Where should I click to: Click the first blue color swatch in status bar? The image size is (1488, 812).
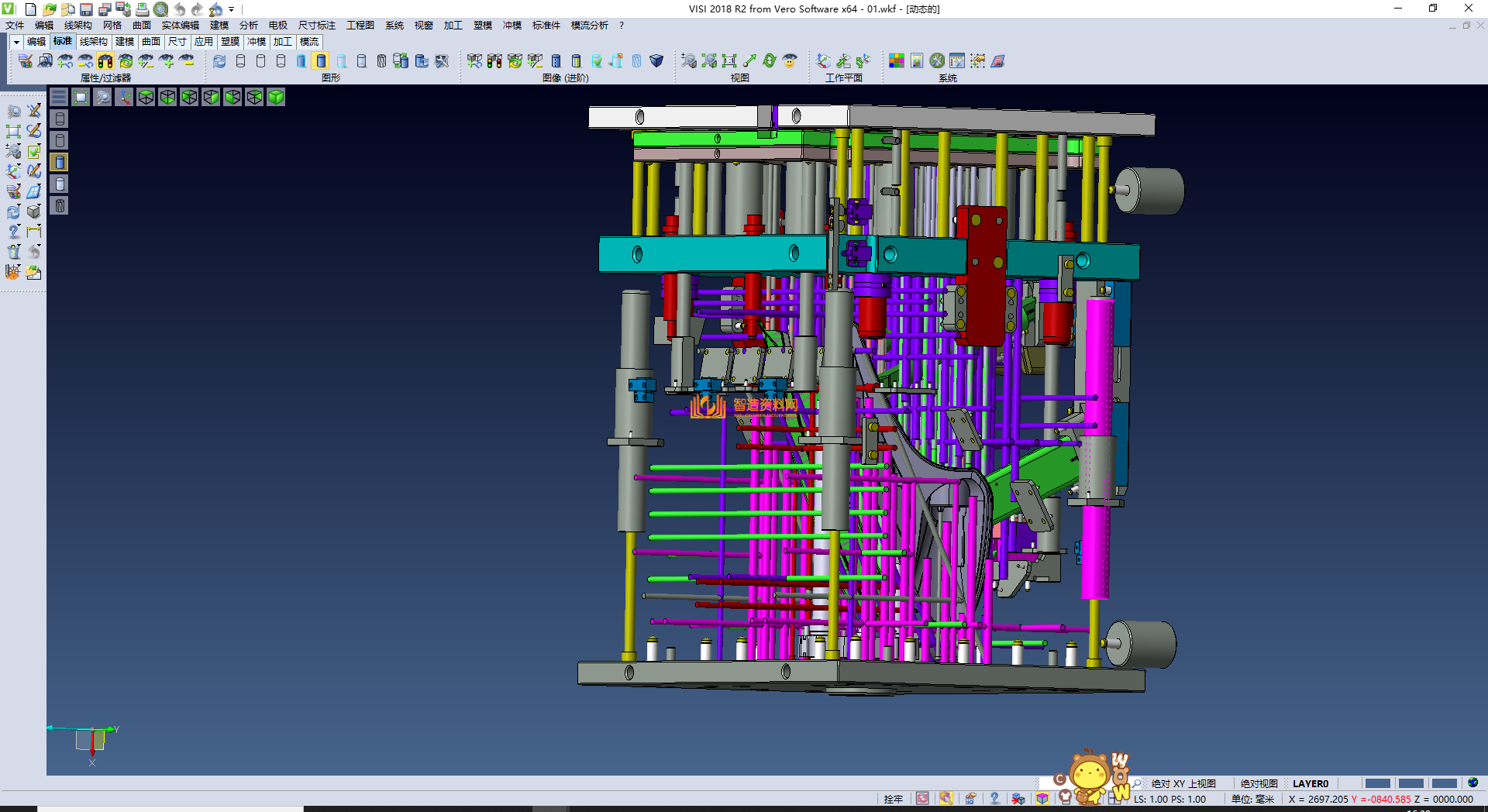point(1377,783)
